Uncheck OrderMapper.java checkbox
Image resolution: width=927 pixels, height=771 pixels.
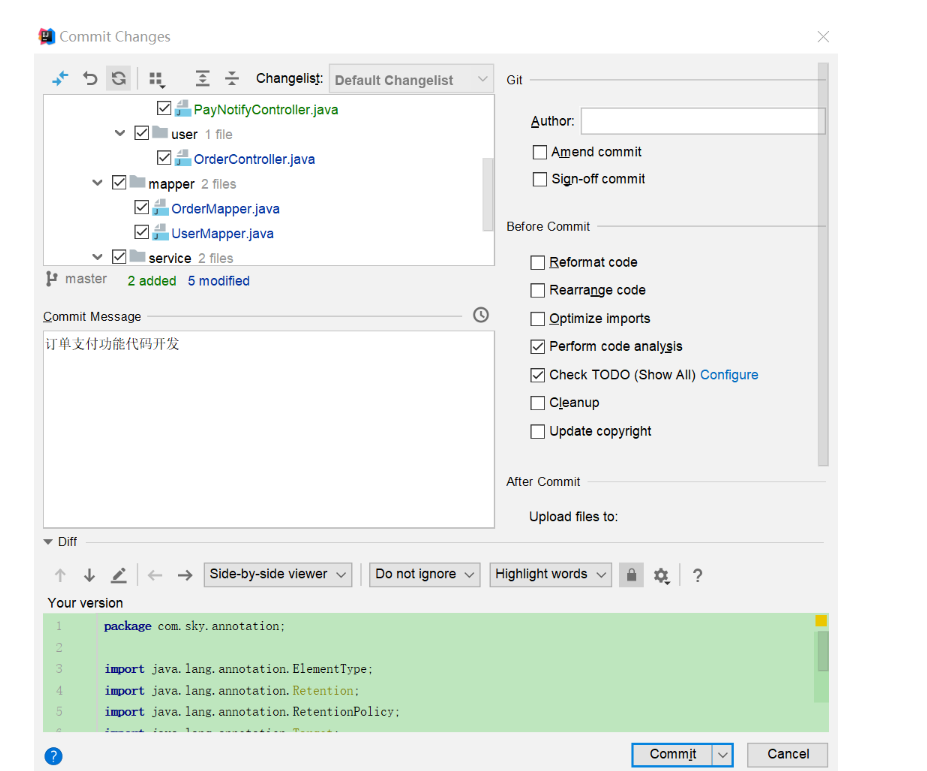pos(141,208)
